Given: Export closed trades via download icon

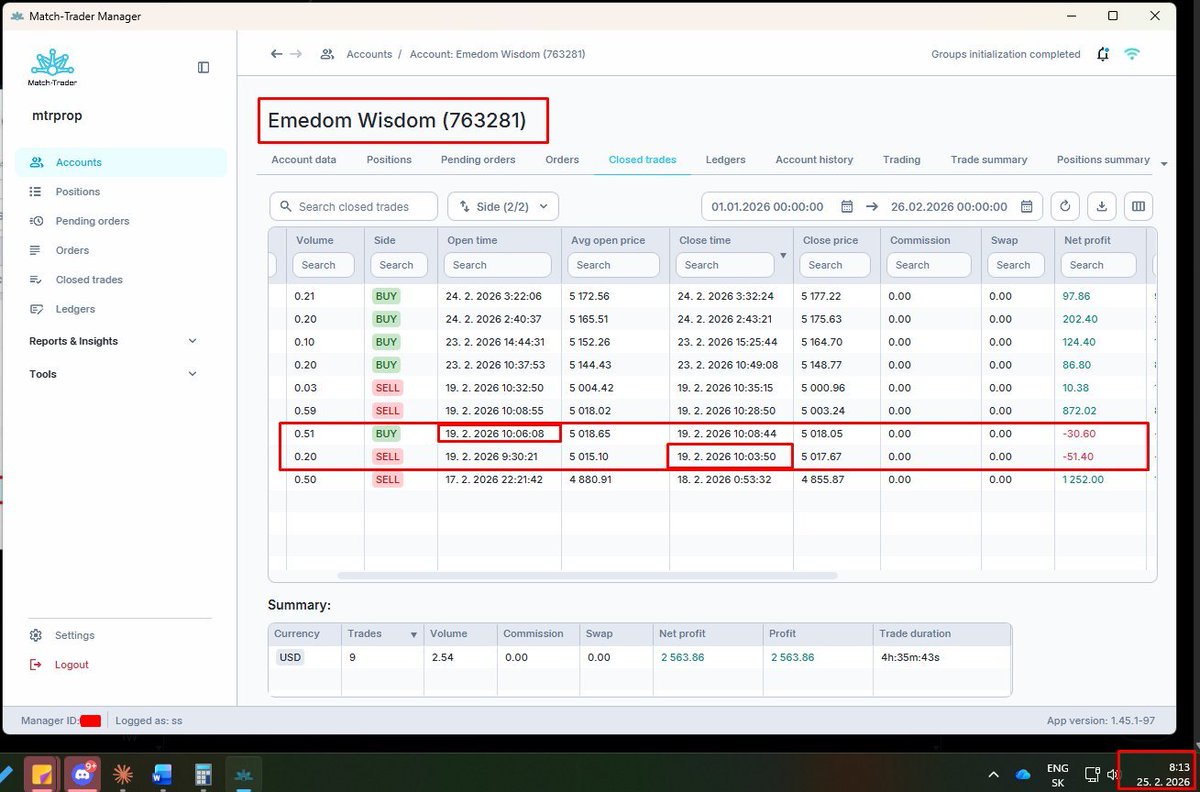Looking at the screenshot, I should coord(1101,206).
